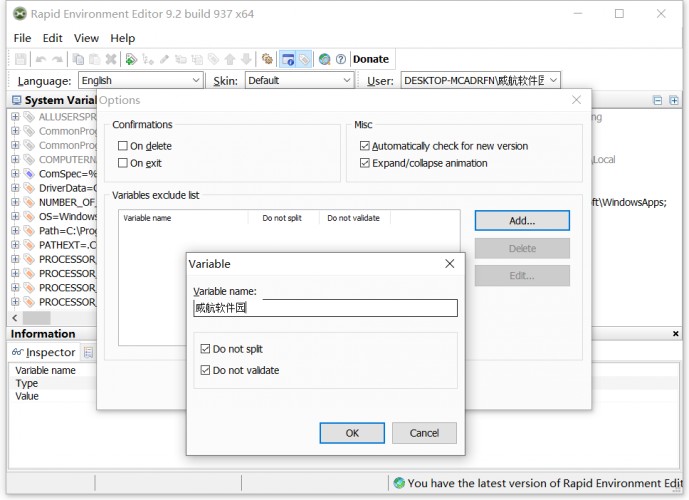689x500 pixels.
Task: Expand the NUMBER_OF tree node
Action: tap(15, 202)
